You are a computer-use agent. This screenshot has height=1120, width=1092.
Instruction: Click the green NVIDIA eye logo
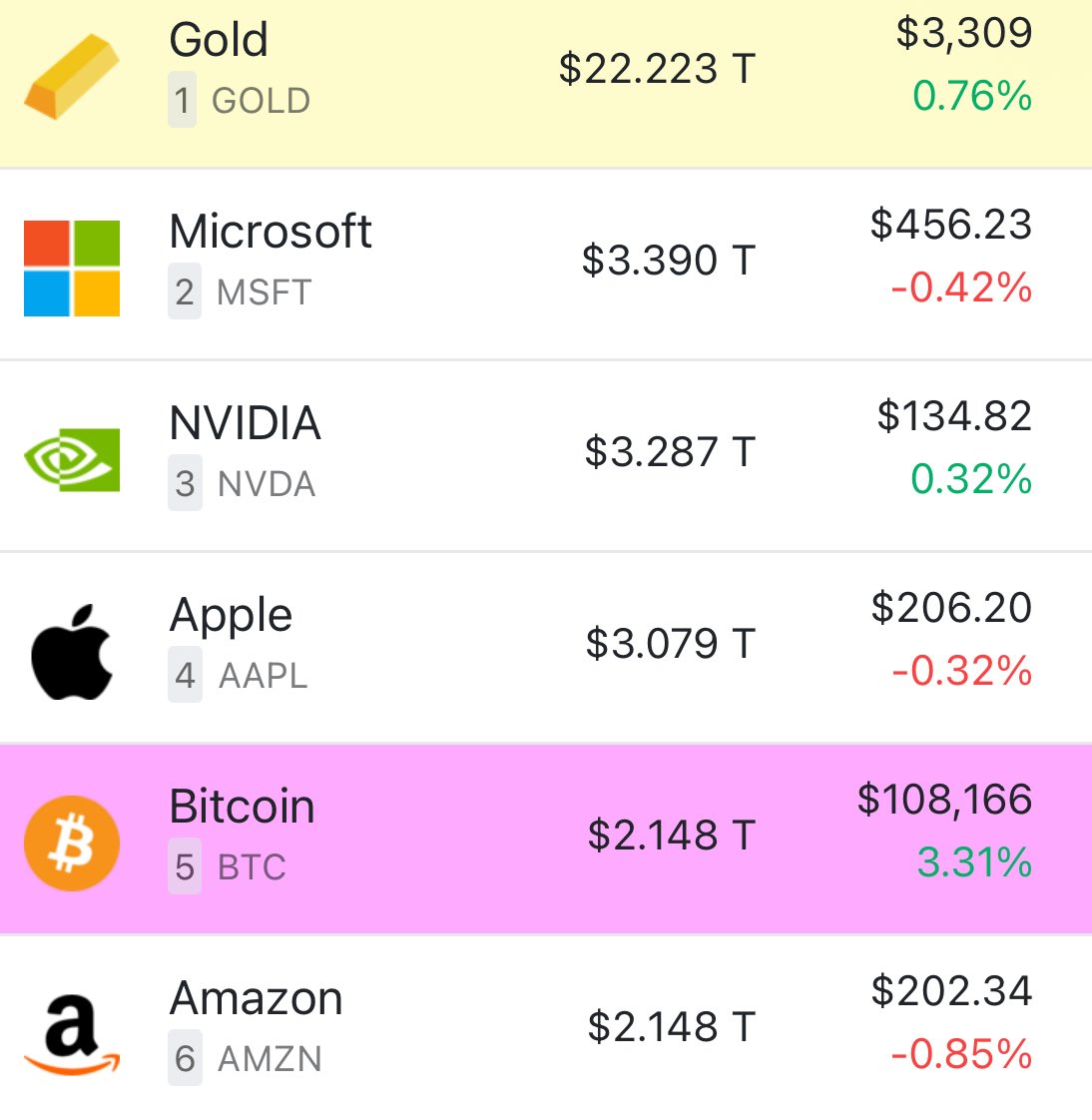[x=72, y=460]
